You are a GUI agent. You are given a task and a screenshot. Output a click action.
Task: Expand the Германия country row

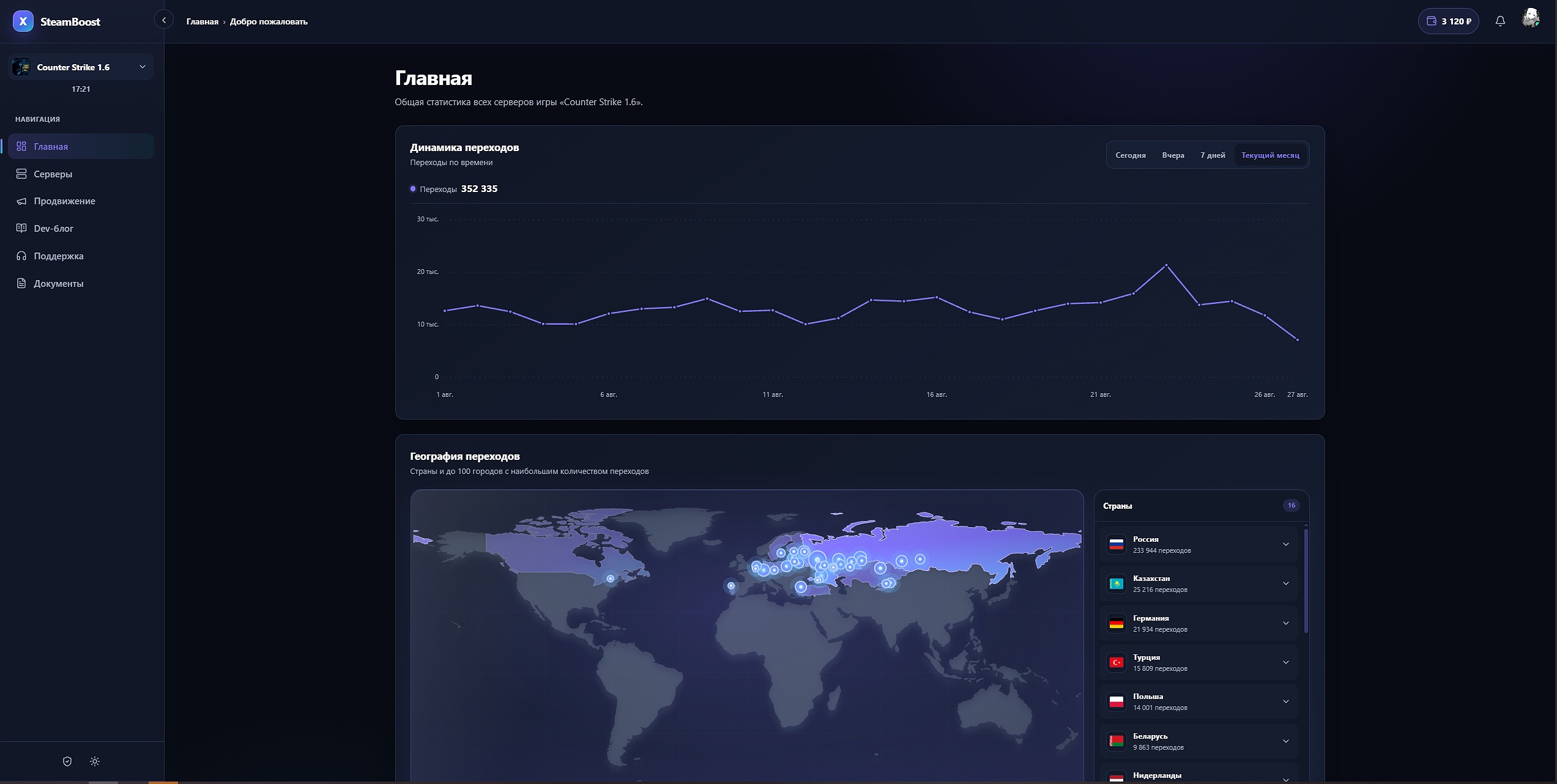[x=1198, y=623]
